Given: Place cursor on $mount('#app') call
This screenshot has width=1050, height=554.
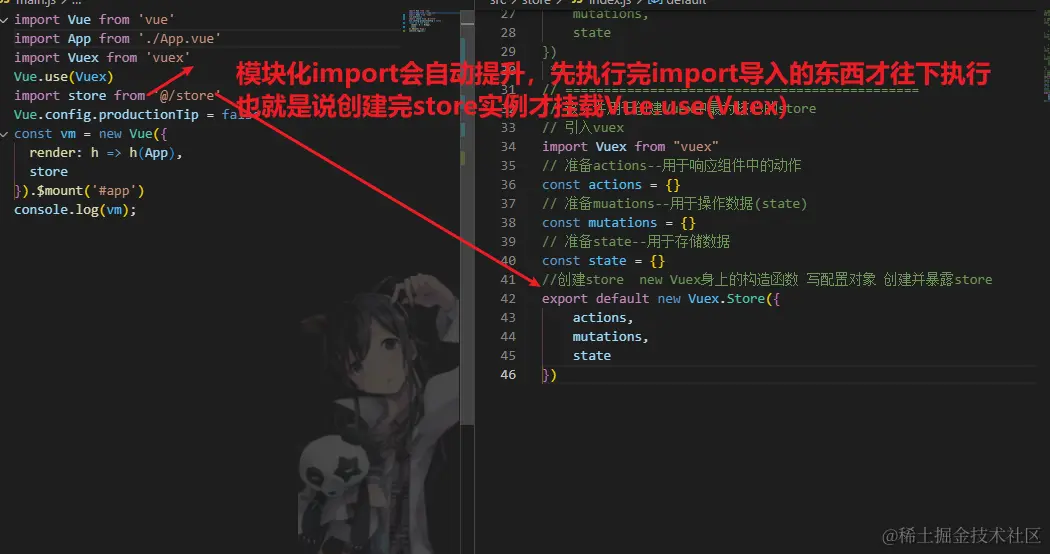Looking at the screenshot, I should [x=86, y=191].
